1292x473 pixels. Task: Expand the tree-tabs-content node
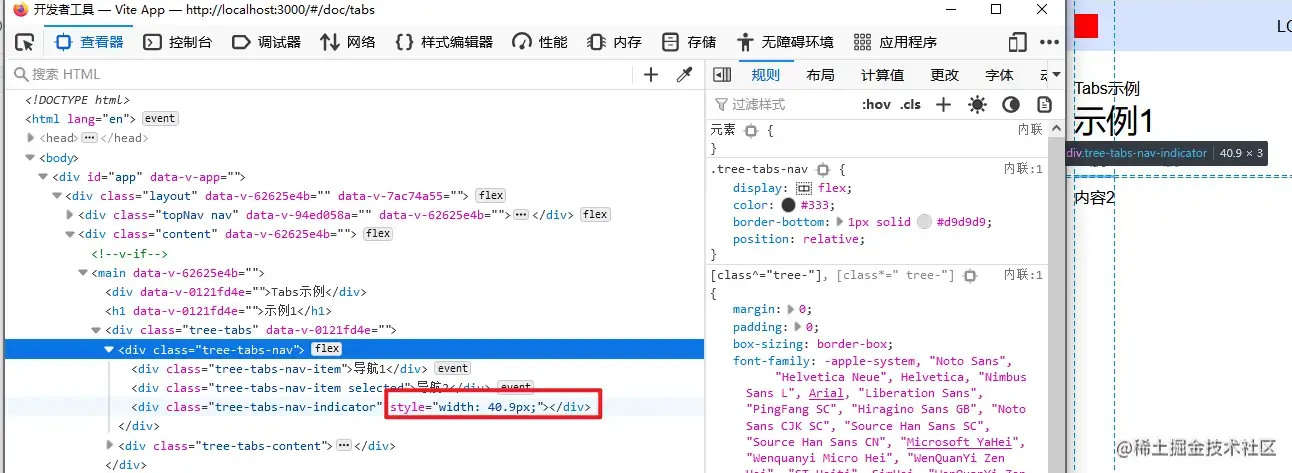[x=109, y=445]
